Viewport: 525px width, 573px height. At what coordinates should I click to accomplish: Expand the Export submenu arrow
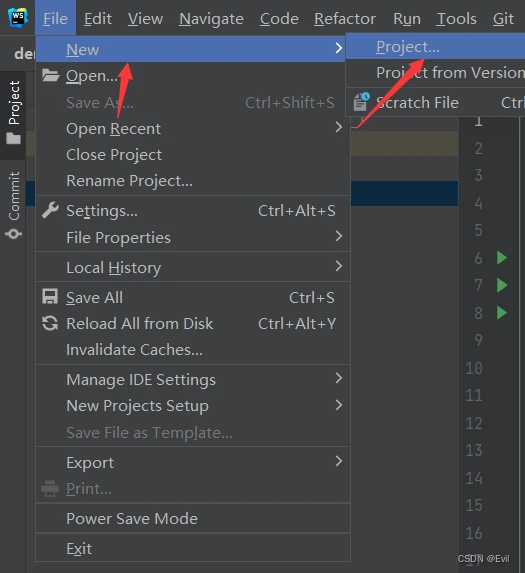click(x=339, y=461)
